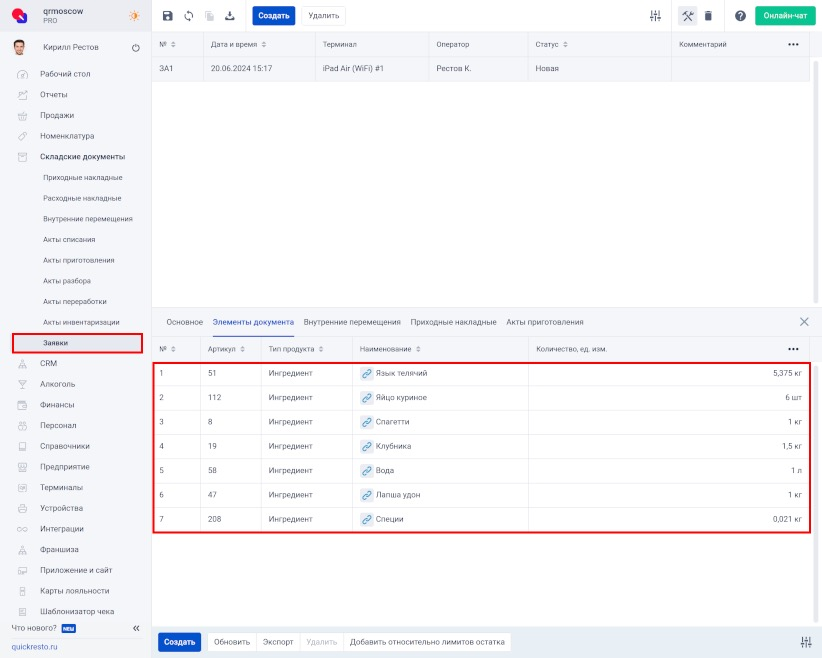Open the help question mark icon
Image resolution: width=822 pixels, height=658 pixels.
coord(740,16)
